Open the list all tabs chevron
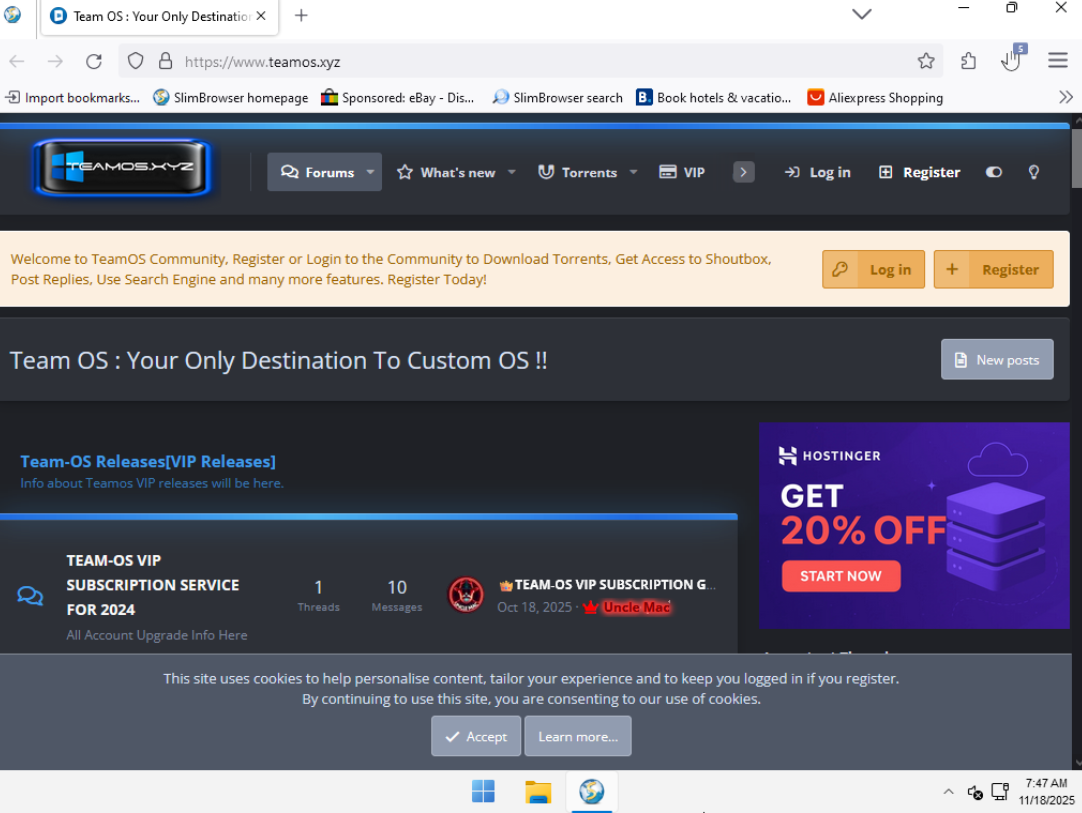This screenshot has width=1082, height=813. [862, 14]
